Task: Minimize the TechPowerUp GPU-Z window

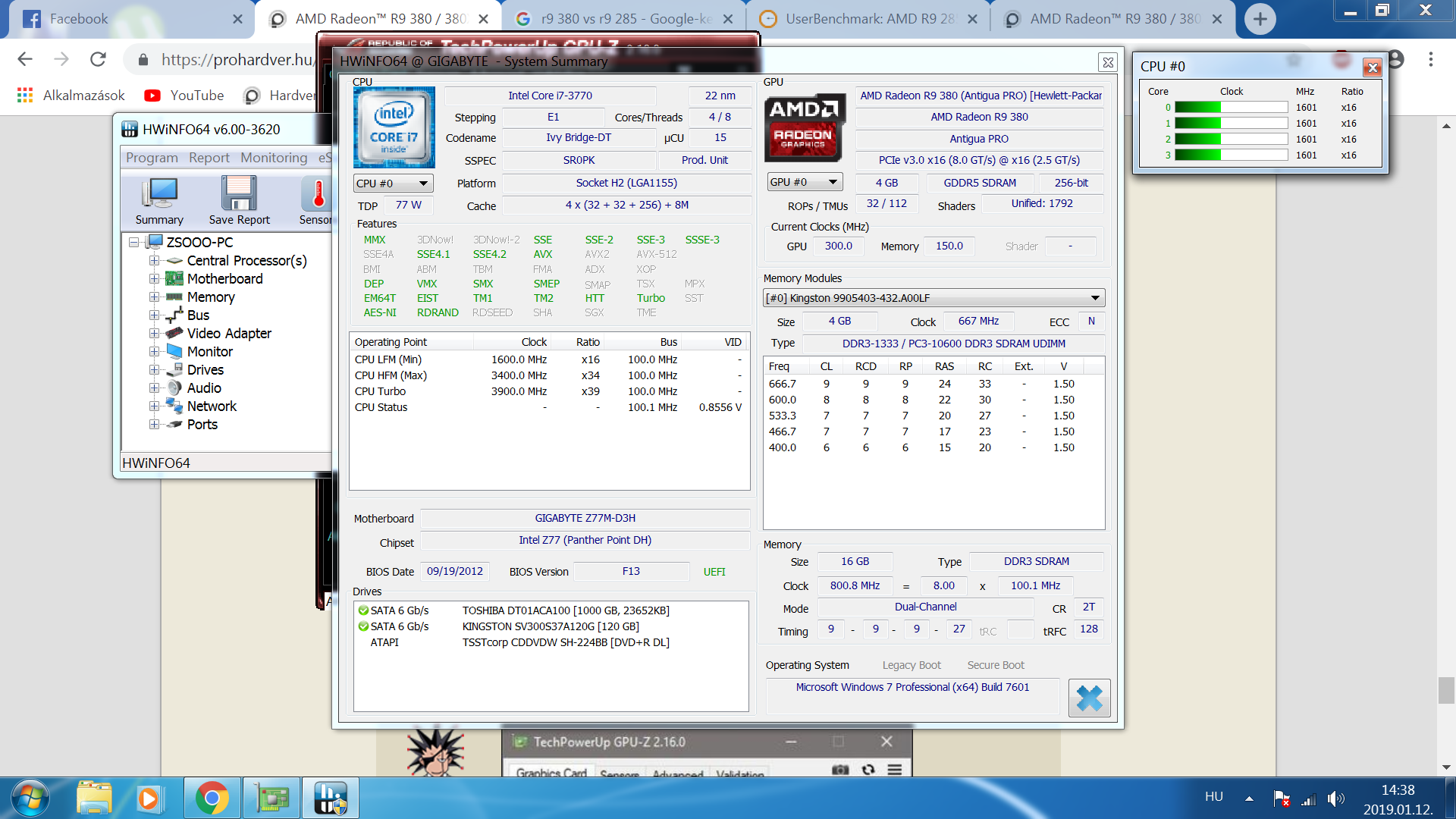Action: [x=791, y=742]
